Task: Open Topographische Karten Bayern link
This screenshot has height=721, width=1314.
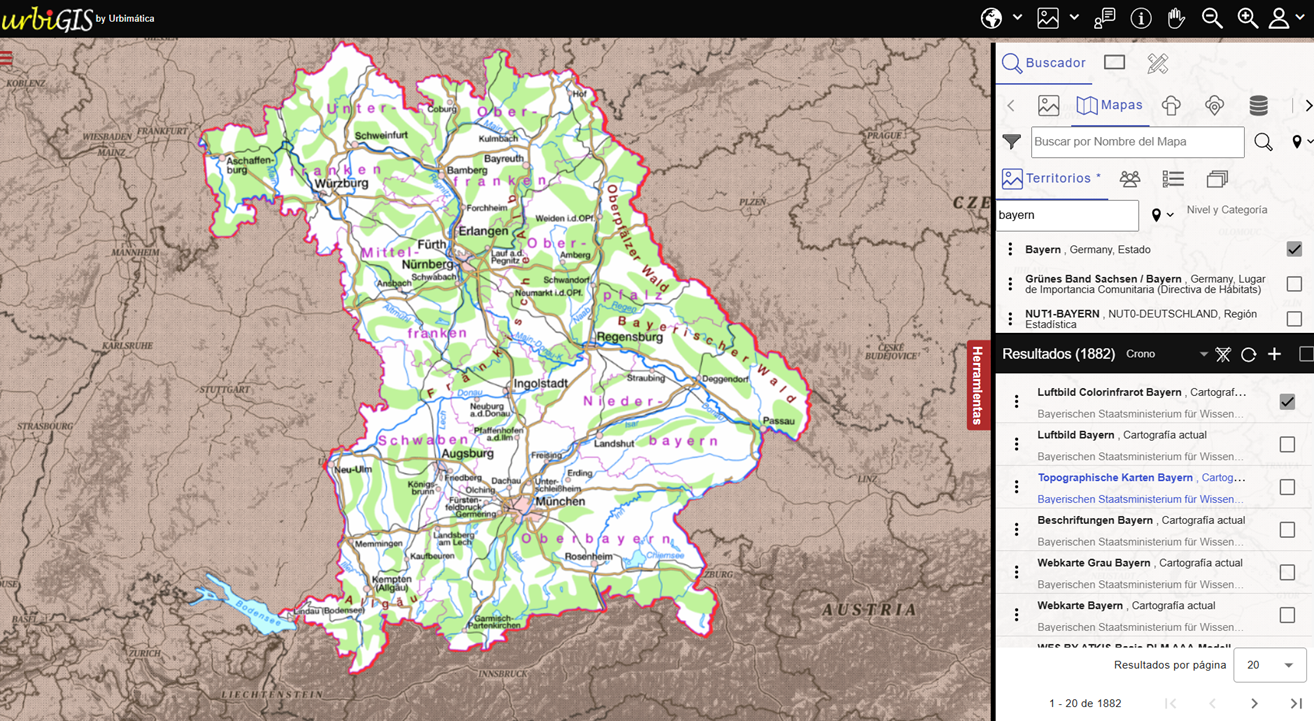Action: pyautogui.click(x=1115, y=478)
